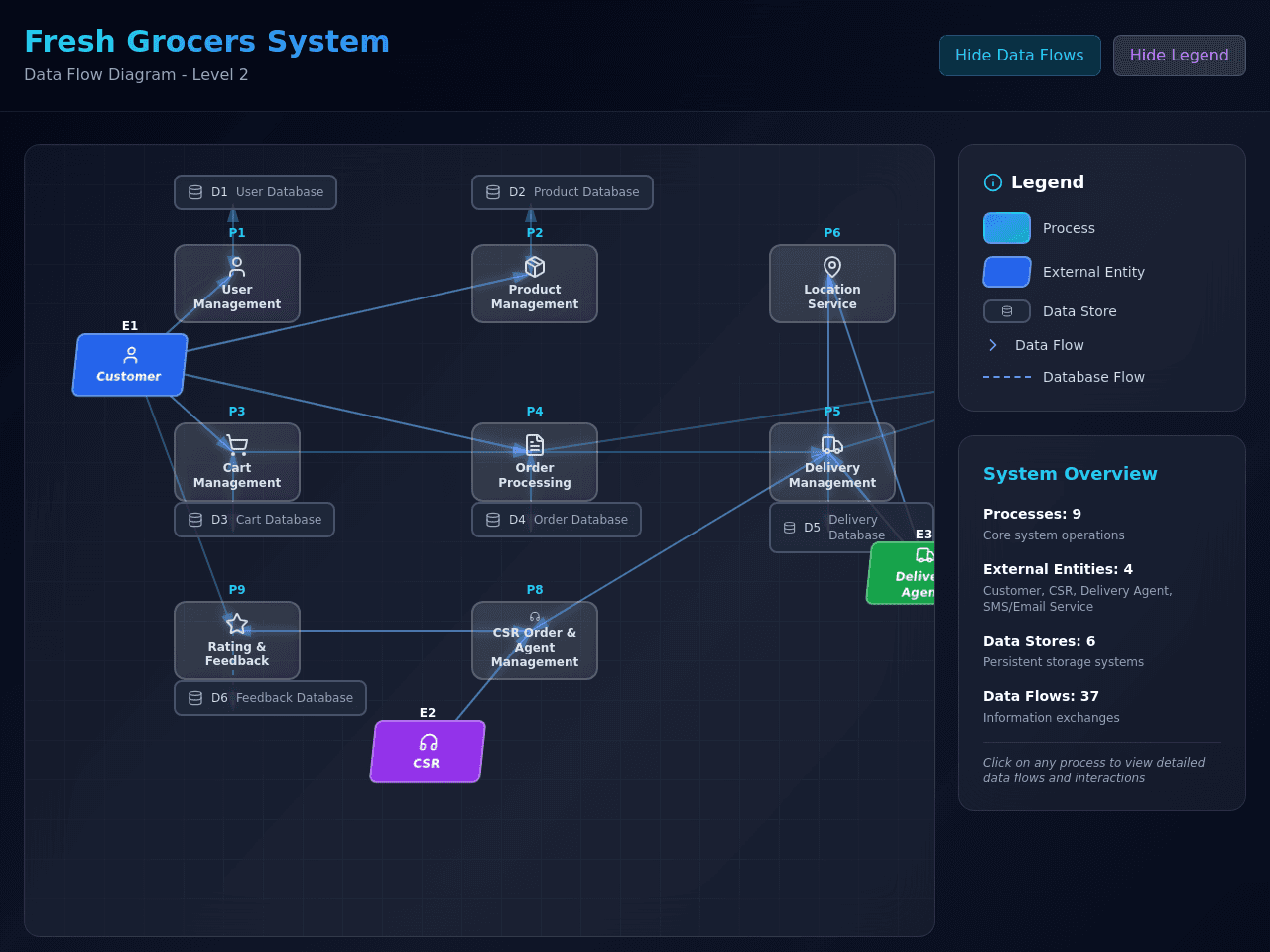Image resolution: width=1270 pixels, height=952 pixels.
Task: Toggle the Hide Legend button
Action: tap(1180, 56)
